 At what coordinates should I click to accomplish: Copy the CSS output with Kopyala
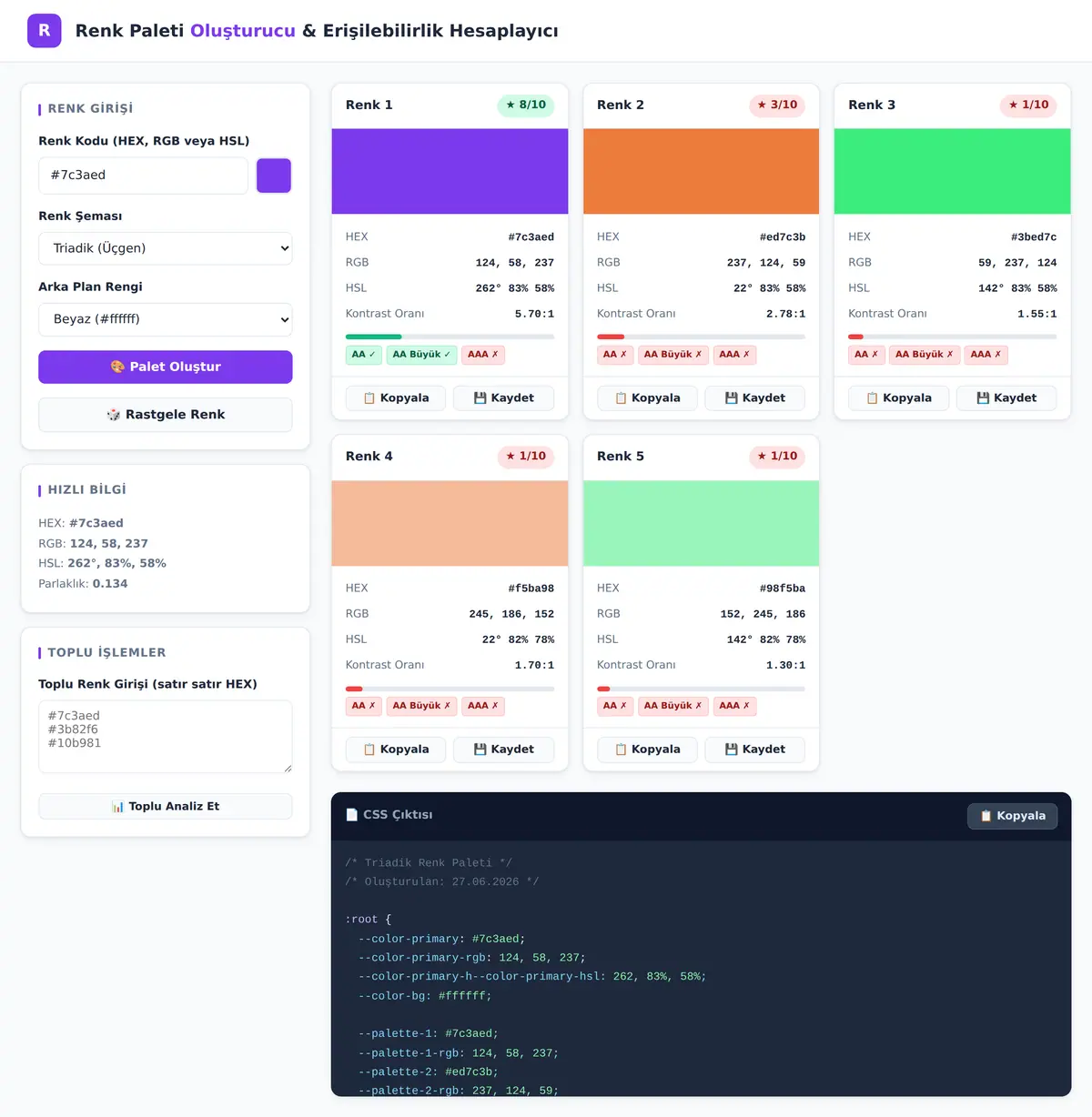tap(1012, 816)
